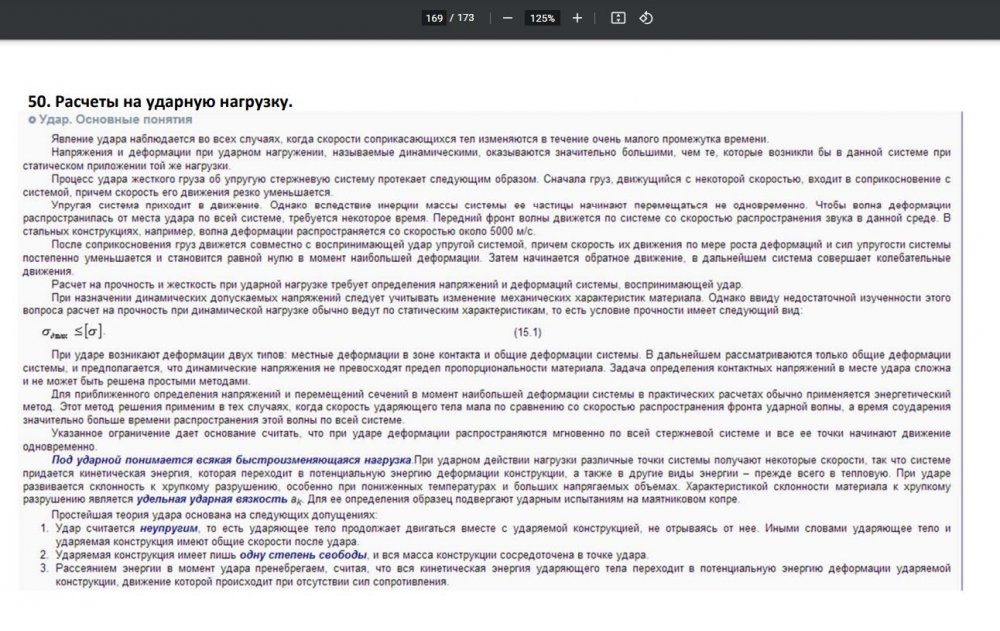Screen dimensions: 1000x631
Task: Click paragraph starting 'При ударе возникают деформации двух типов'
Action: point(487,368)
